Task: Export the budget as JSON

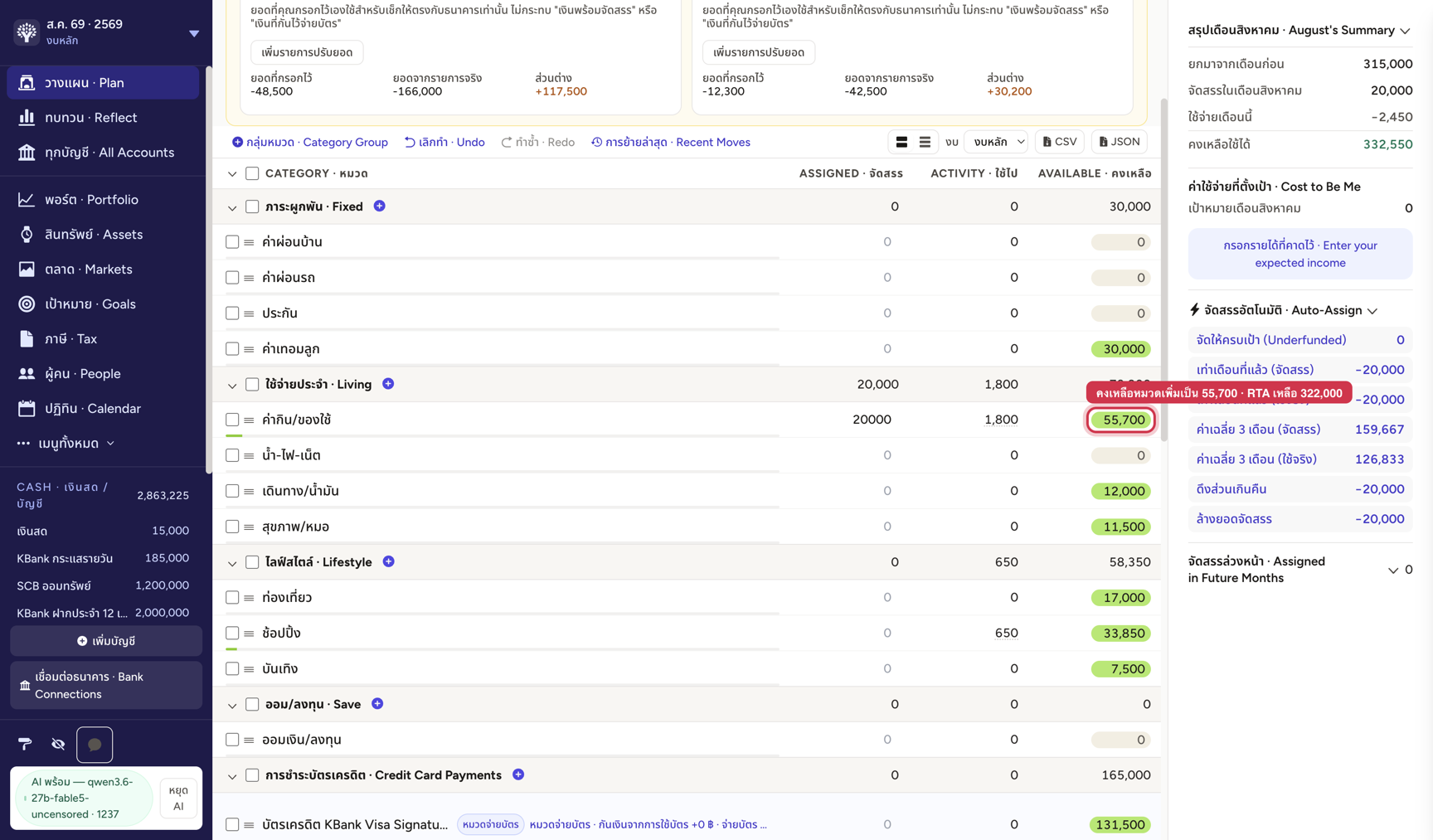Action: (1120, 142)
